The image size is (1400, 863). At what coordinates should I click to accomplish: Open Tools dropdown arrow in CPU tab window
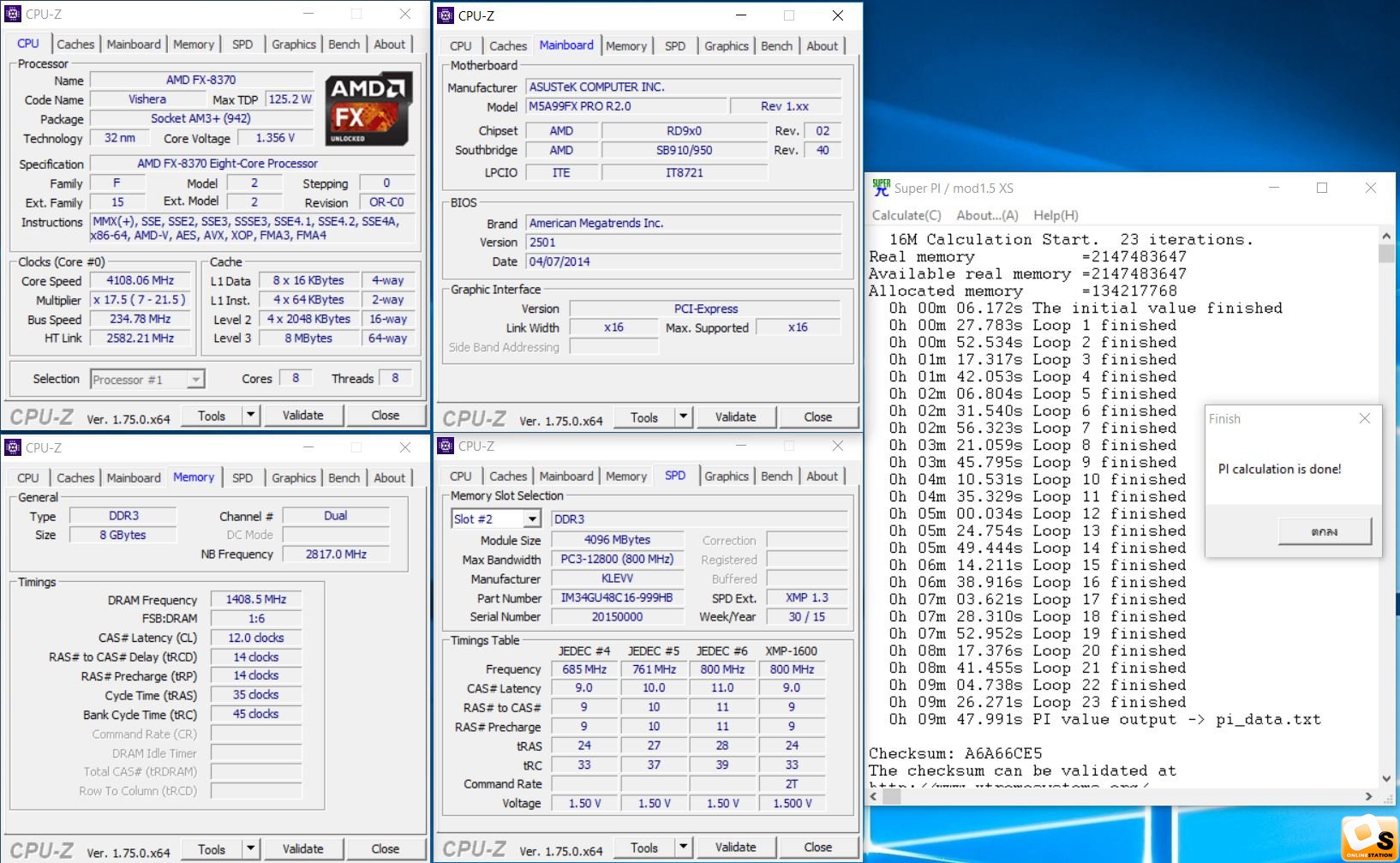[x=250, y=416]
